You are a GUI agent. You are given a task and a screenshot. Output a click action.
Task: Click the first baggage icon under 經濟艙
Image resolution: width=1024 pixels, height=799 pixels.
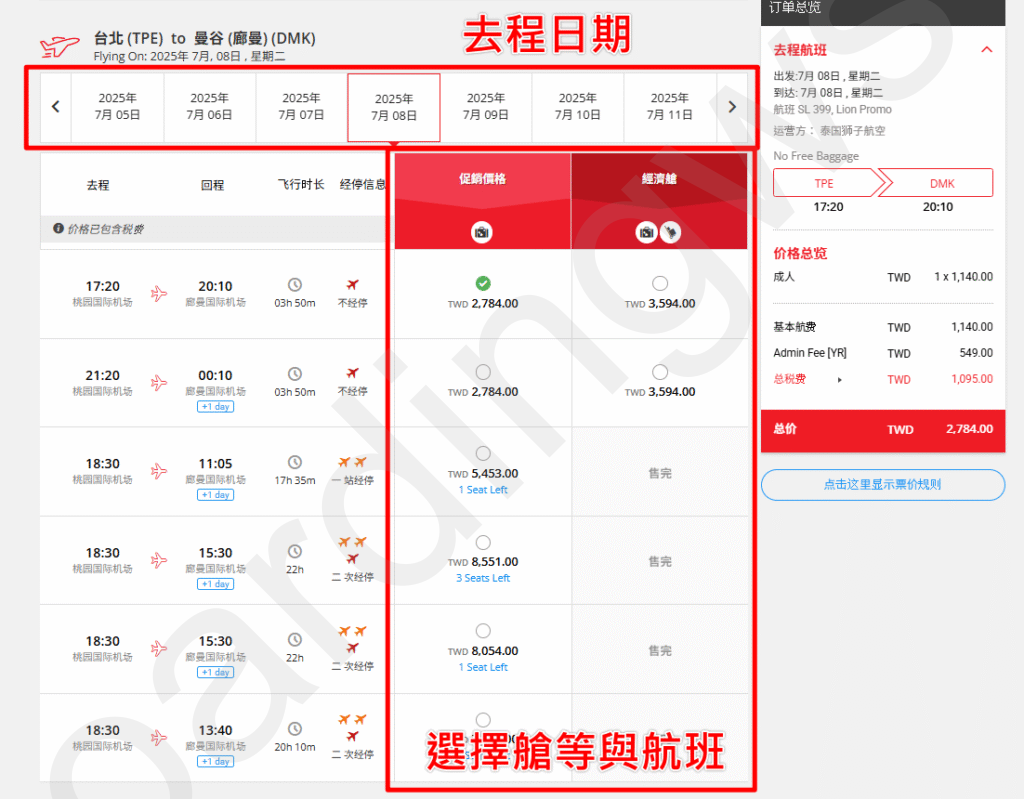coord(647,232)
